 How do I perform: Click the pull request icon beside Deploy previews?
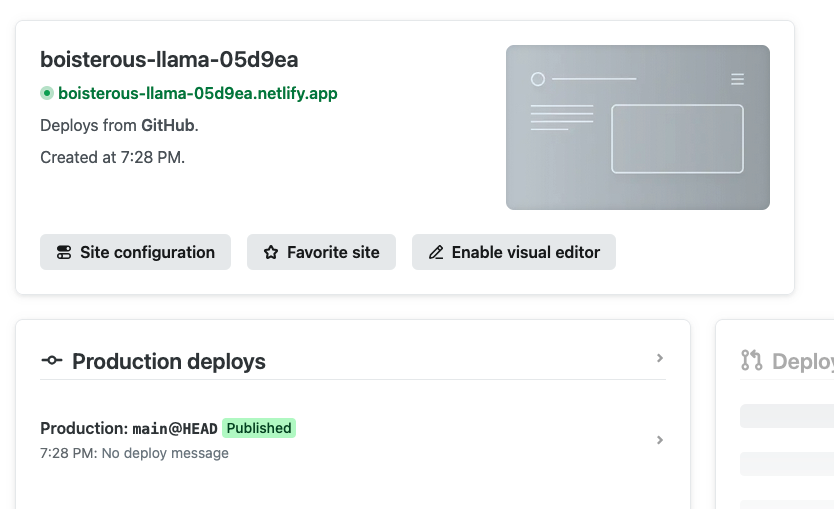(x=751, y=361)
